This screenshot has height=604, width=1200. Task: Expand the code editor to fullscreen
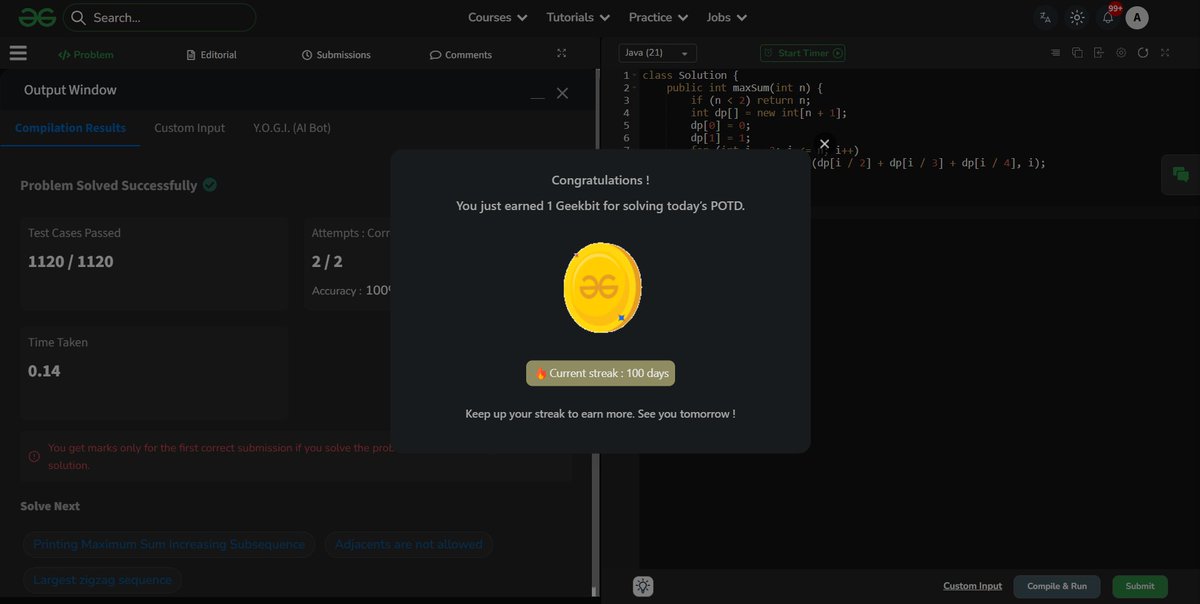(1164, 53)
